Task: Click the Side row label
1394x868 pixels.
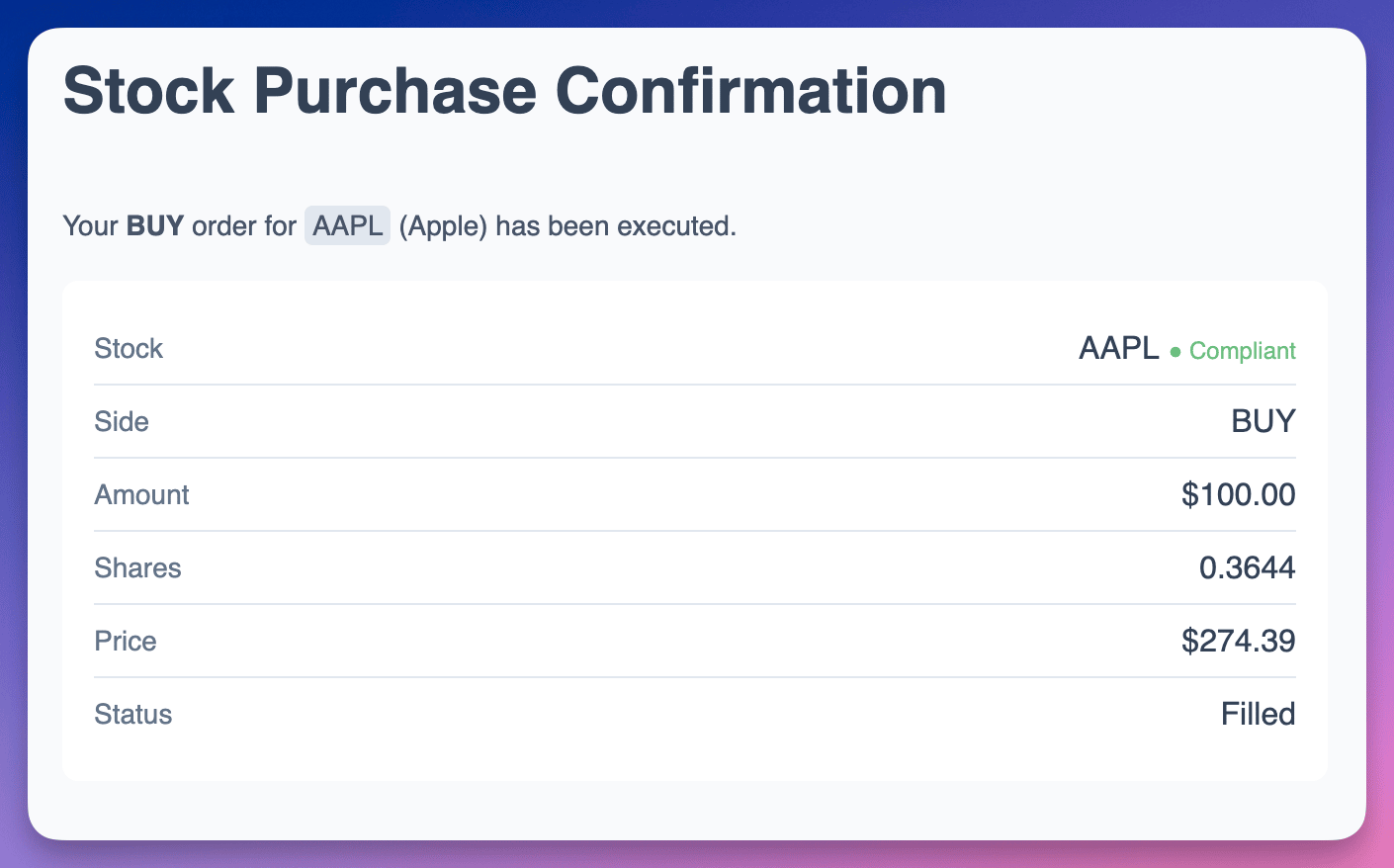Action: (122, 421)
